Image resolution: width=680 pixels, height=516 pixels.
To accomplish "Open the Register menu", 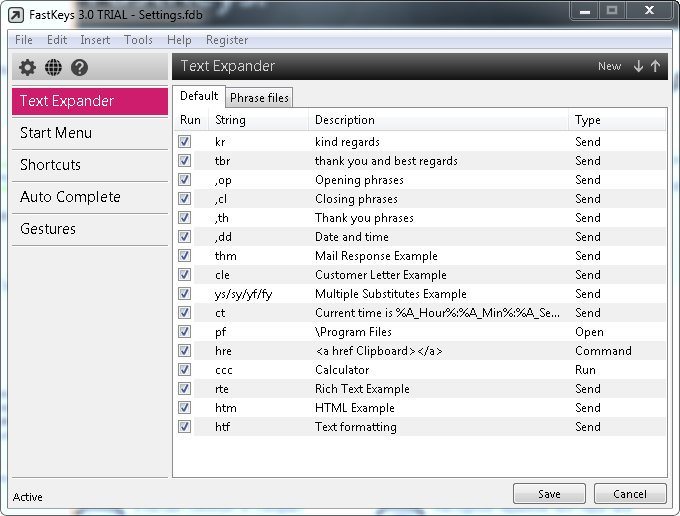I will [x=227, y=40].
